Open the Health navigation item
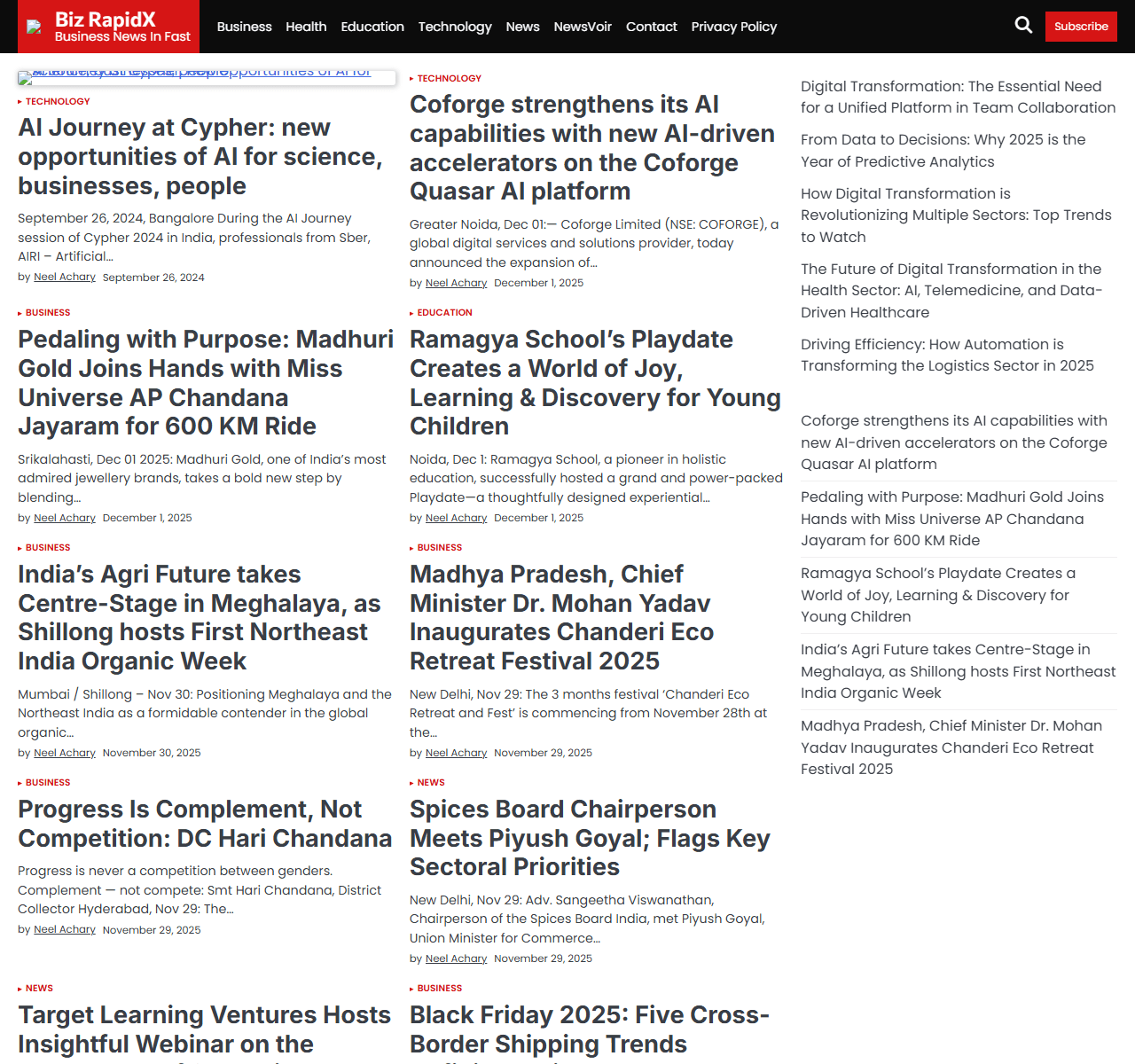 [x=306, y=27]
